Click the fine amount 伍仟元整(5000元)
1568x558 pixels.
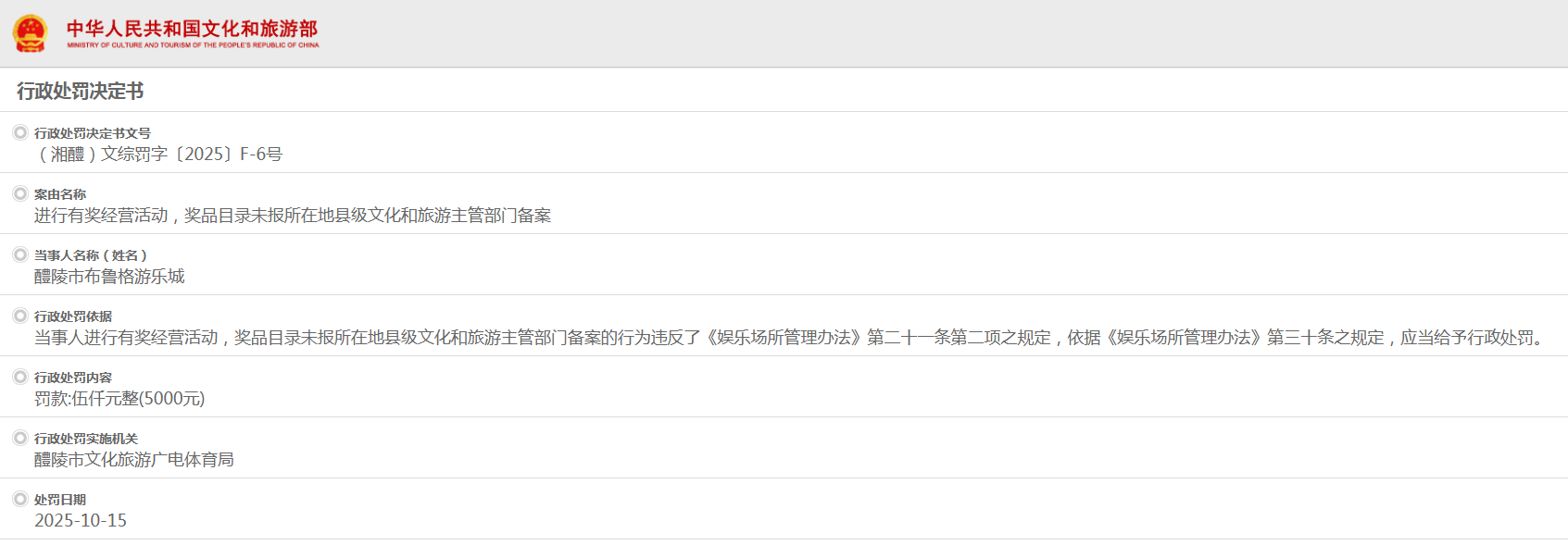(x=119, y=399)
